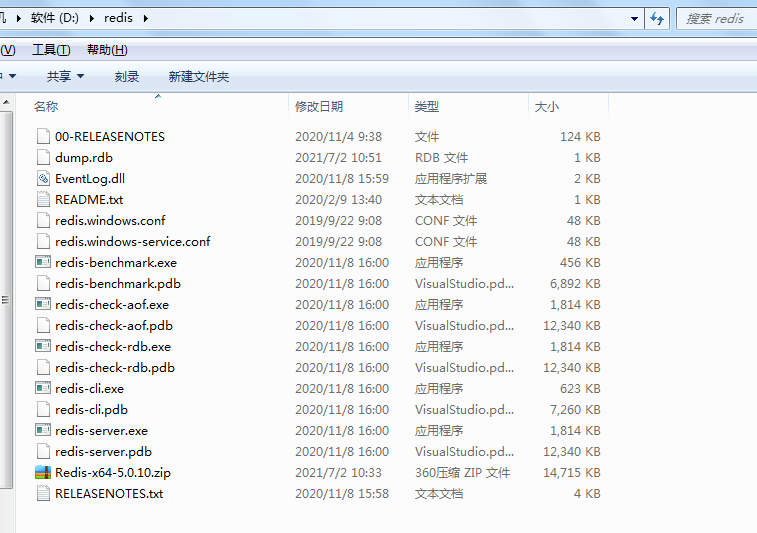Screen dimensions: 757x533
Task: Select the redis-benchmark.exe file name
Action: point(116,263)
